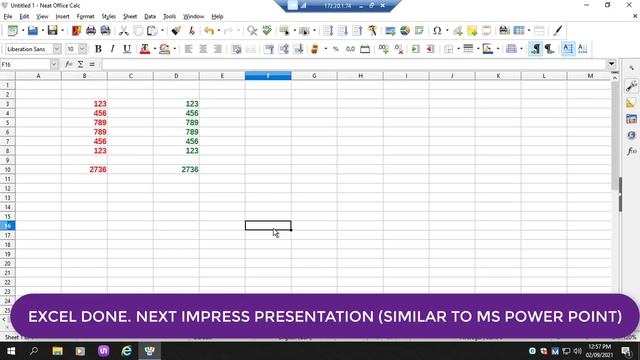The height and width of the screenshot is (360, 640).
Task: Insert special character Omega icon
Action: [x=437, y=31]
